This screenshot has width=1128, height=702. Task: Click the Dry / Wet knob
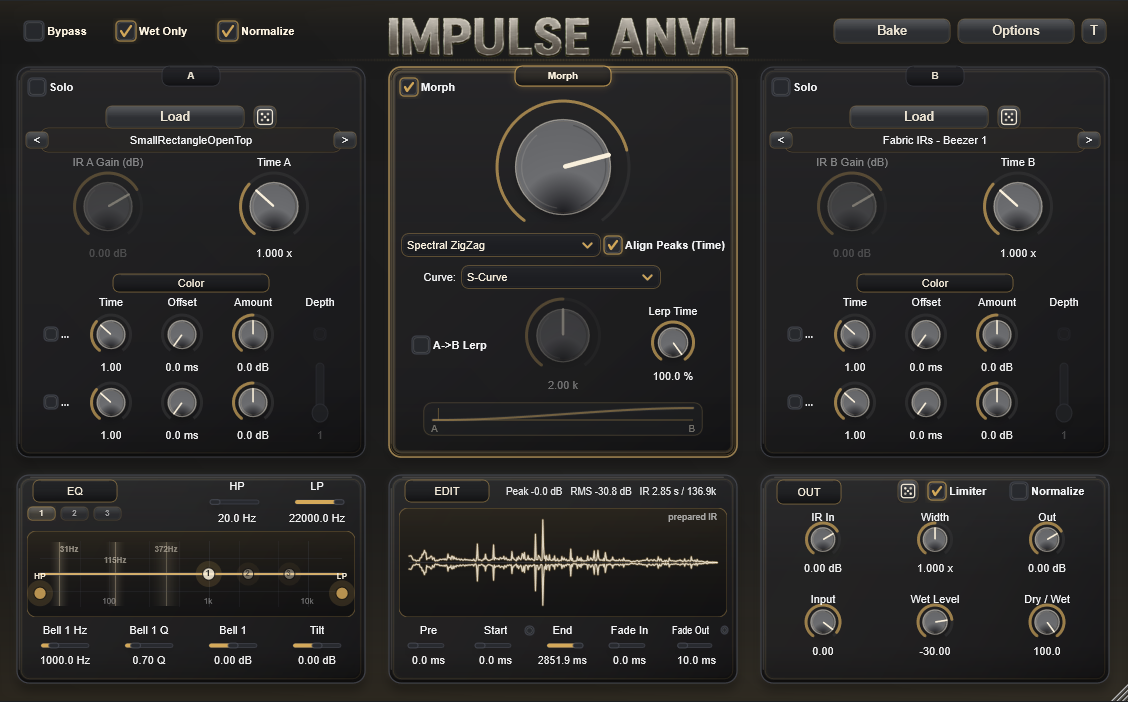1047,622
